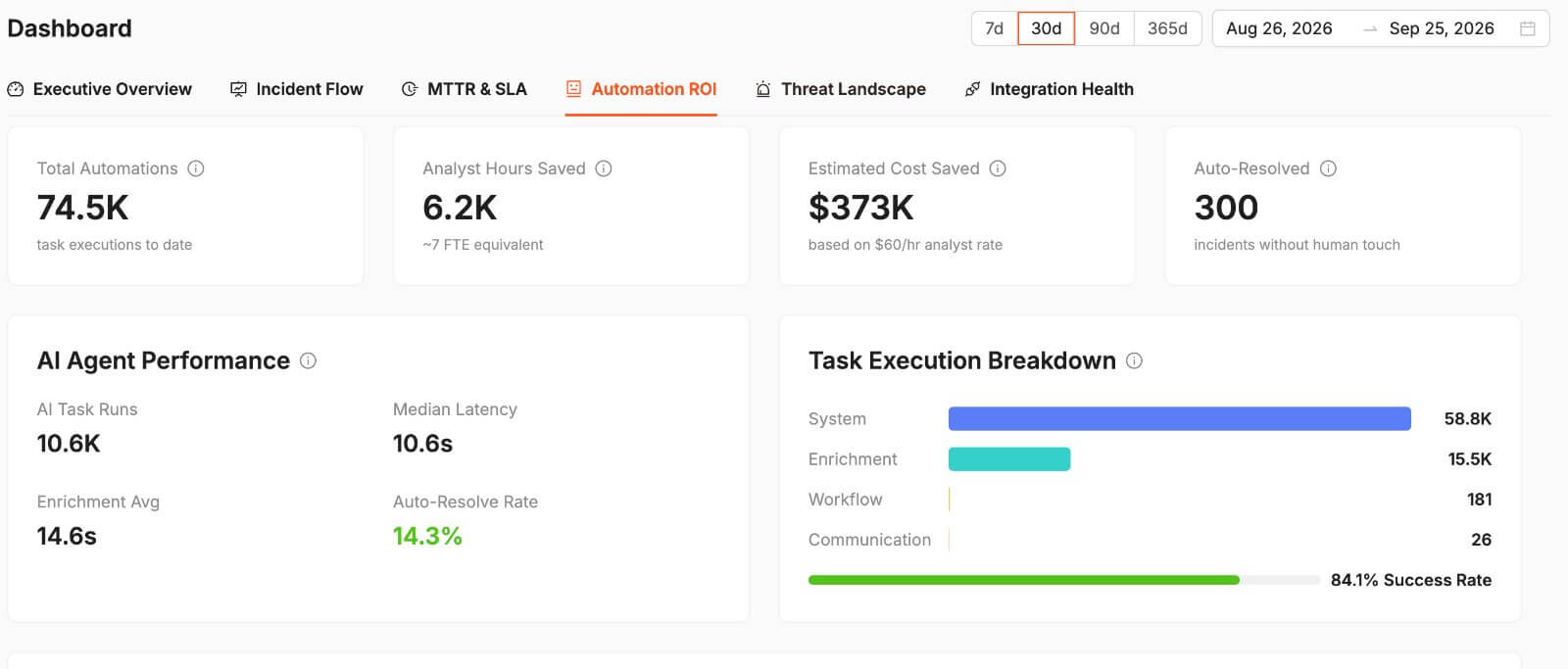The height and width of the screenshot is (669, 1568).
Task: Click the Dashboard page title
Action: point(70,28)
